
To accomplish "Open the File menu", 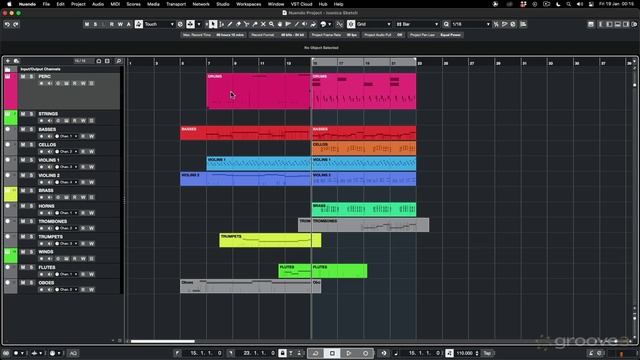I will tap(46, 4).
